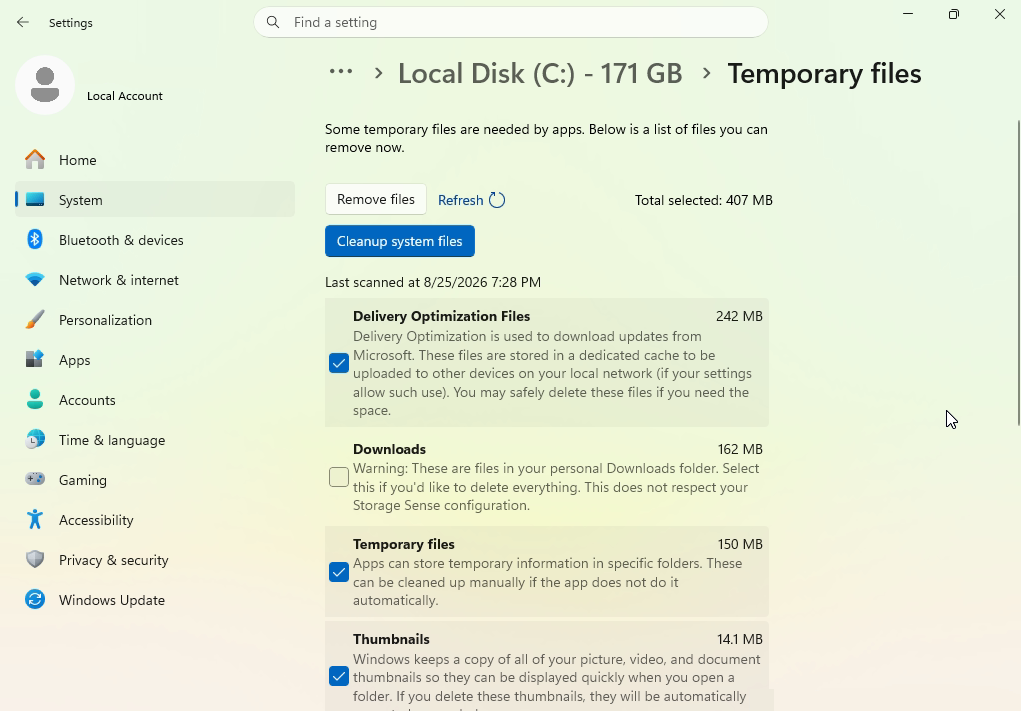Click the Local Account name
The width and height of the screenshot is (1021, 711).
[x=125, y=96]
